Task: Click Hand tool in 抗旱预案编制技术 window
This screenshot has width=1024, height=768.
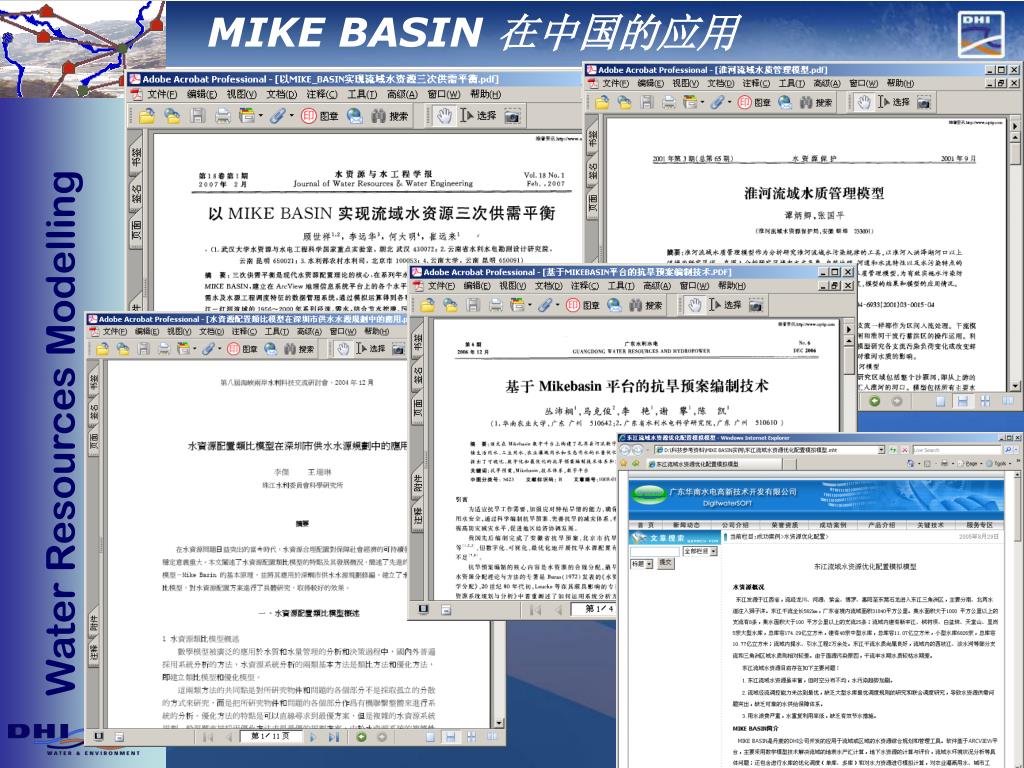Action: pos(695,305)
